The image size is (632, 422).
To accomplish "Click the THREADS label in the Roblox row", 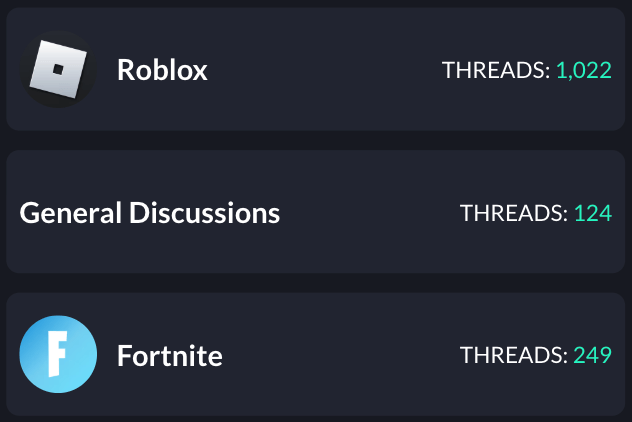I will tap(495, 70).
